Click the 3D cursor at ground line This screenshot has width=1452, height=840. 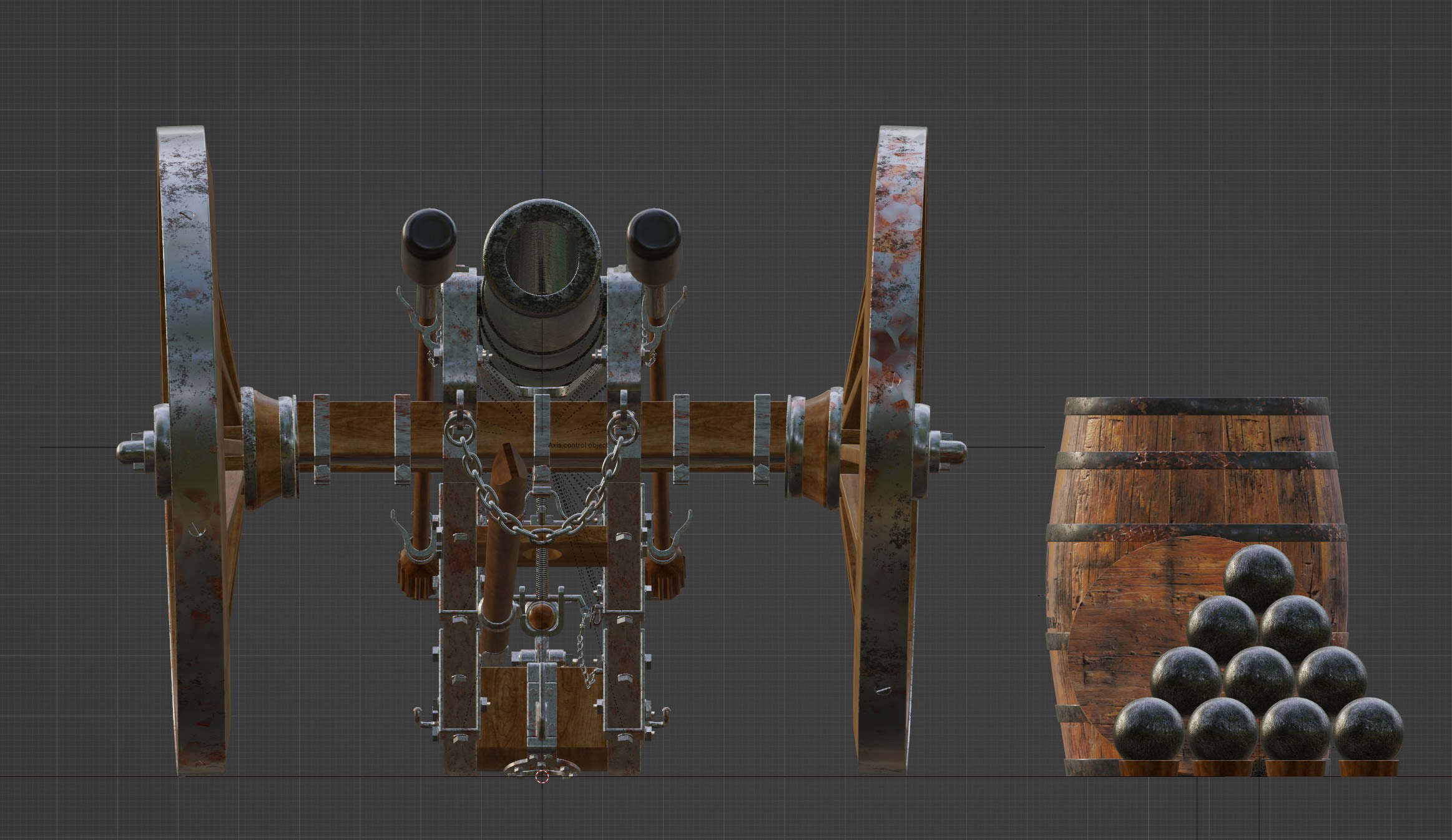[x=542, y=776]
